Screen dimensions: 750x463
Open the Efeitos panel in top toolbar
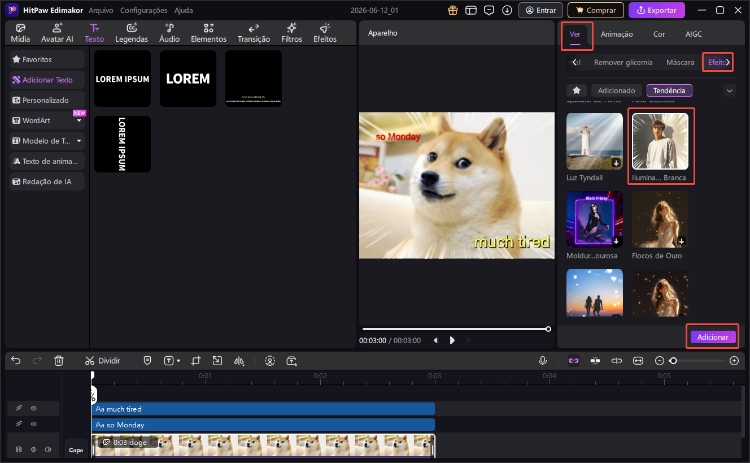pos(325,33)
